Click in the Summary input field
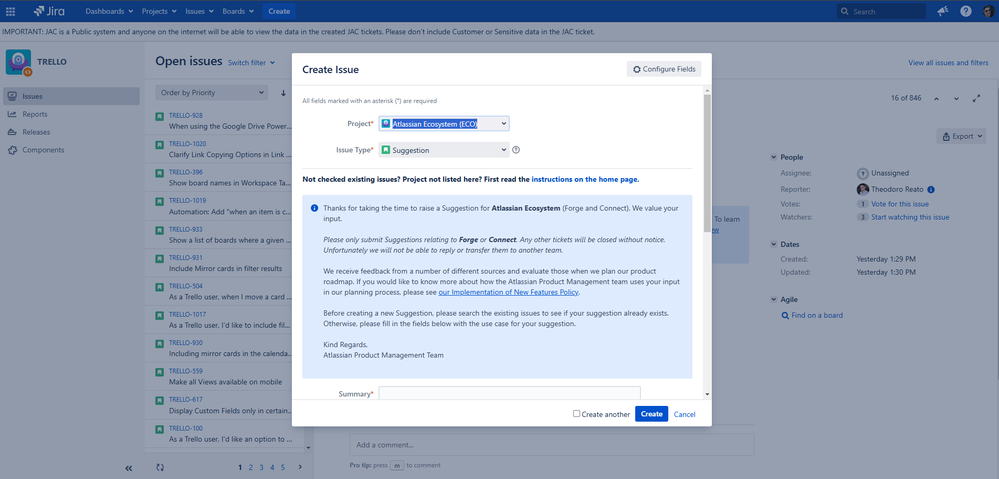Viewport: 999px width, 479px height. pos(510,393)
